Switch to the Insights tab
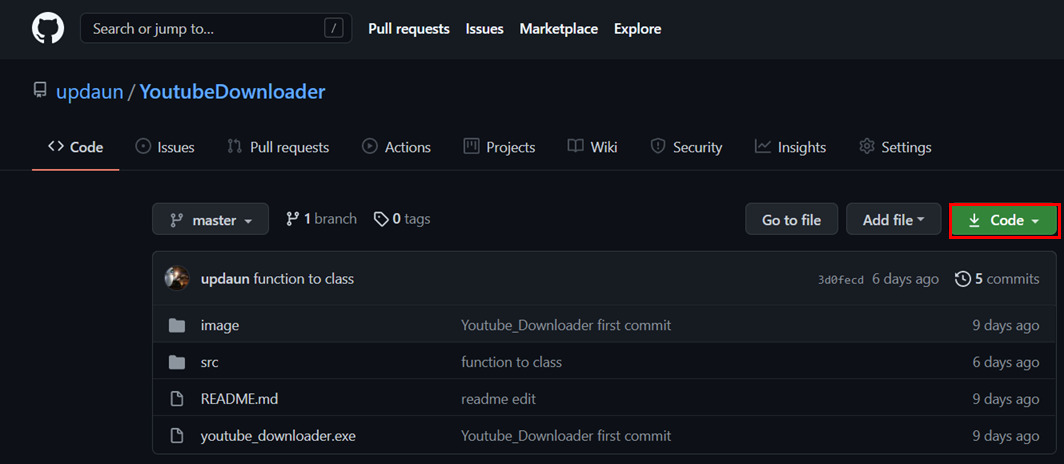Screen dimensions: 1064x464 coord(791,147)
